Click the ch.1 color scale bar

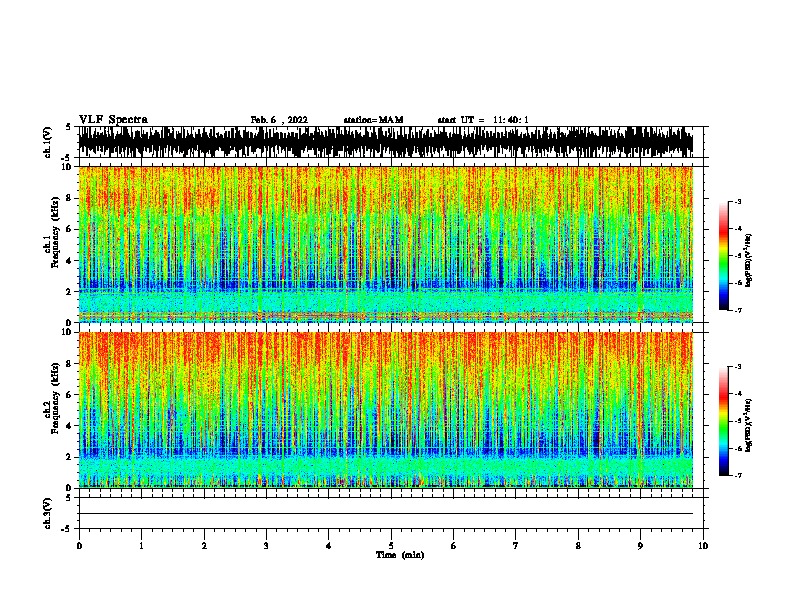724,256
